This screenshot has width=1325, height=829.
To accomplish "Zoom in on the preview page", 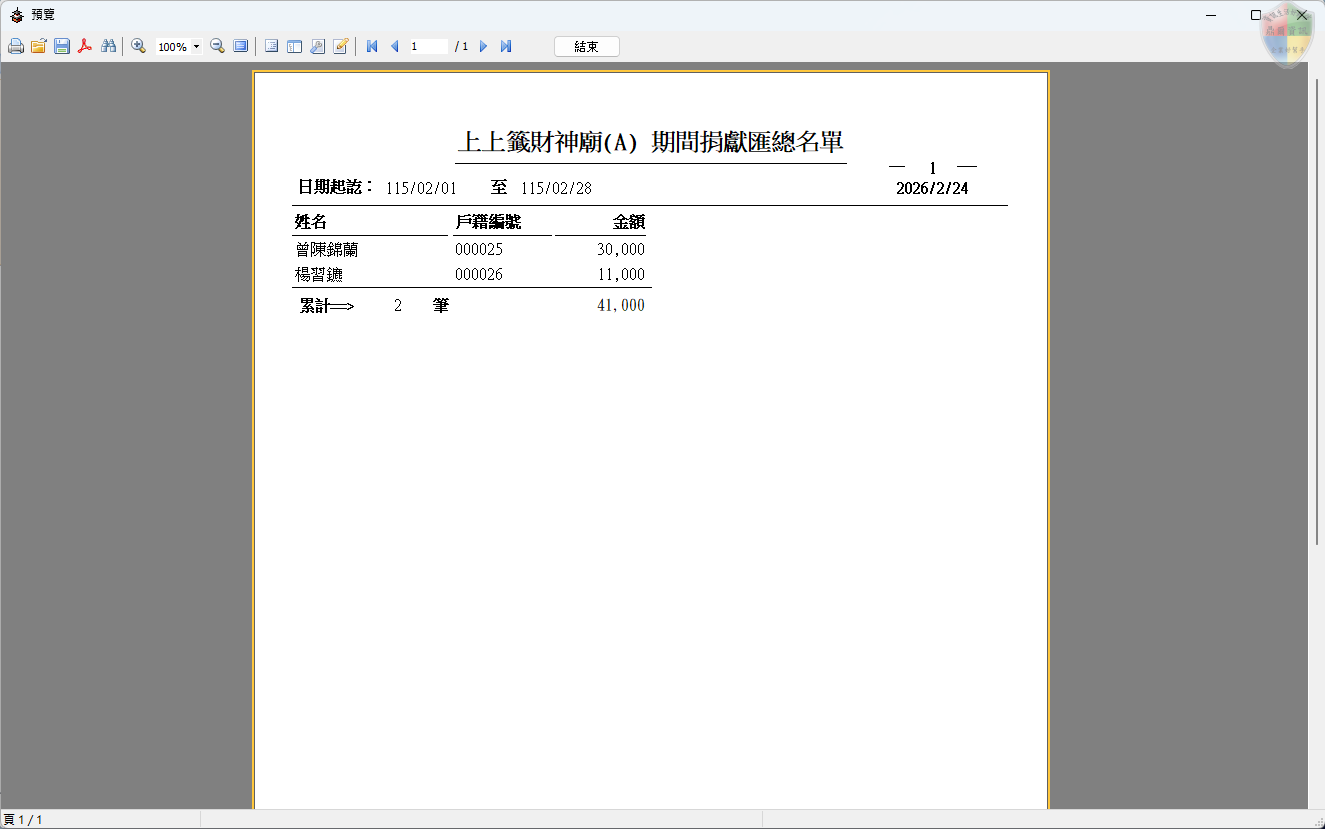I will tap(139, 47).
